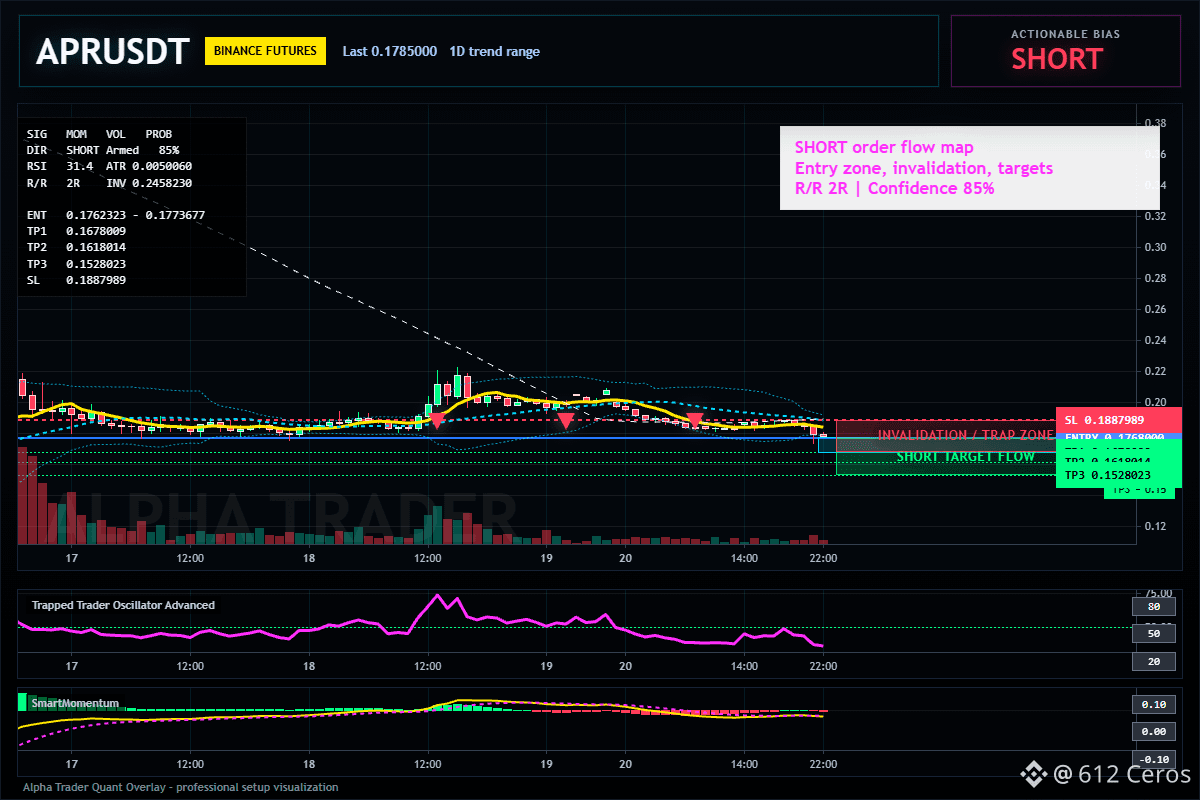Click the 0.00 level on SmartMomentum scale
1200x800 pixels.
pos(1153,732)
